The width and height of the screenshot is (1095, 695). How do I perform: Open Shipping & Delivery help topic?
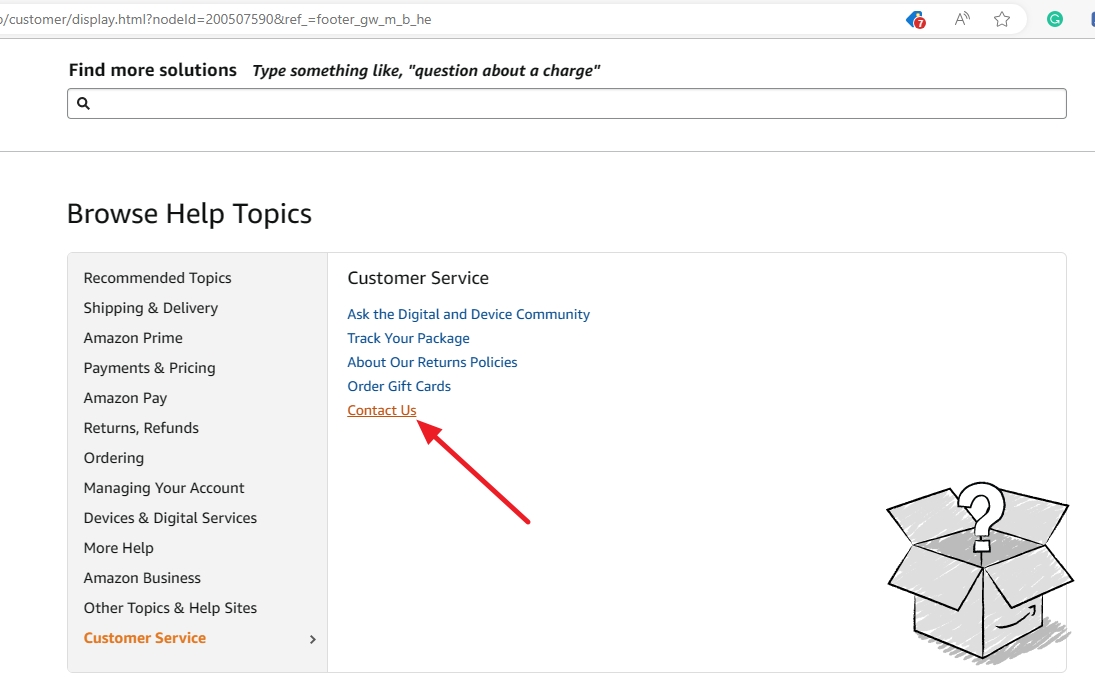(x=151, y=308)
